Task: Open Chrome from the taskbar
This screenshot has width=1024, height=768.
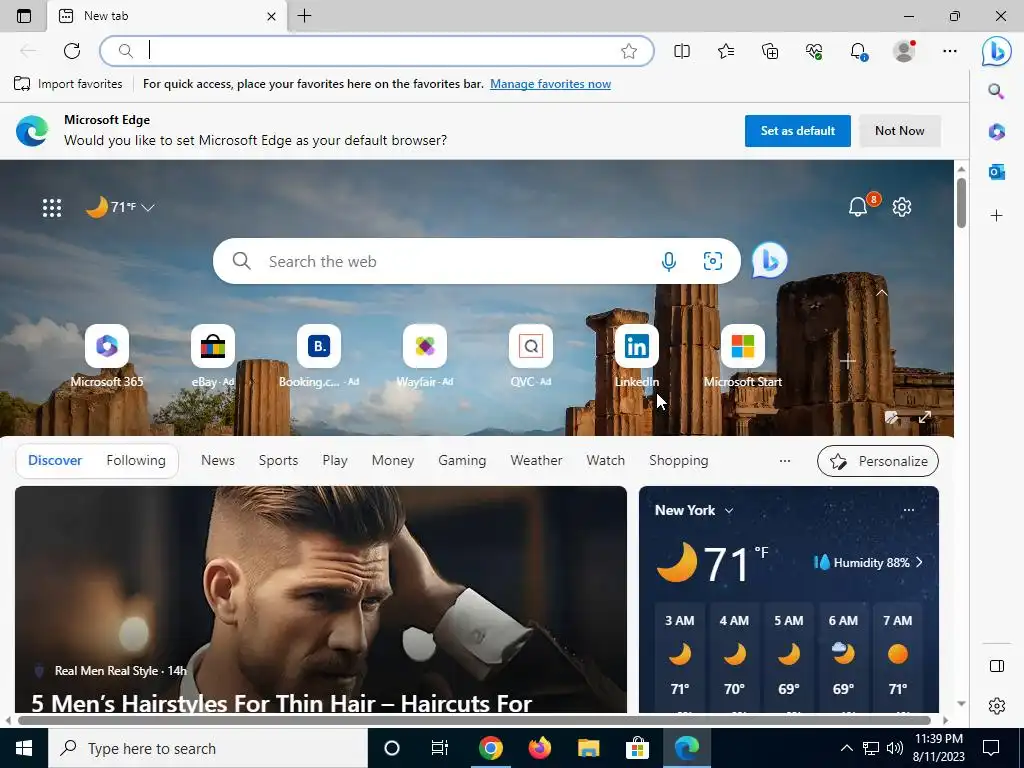Action: click(490, 748)
